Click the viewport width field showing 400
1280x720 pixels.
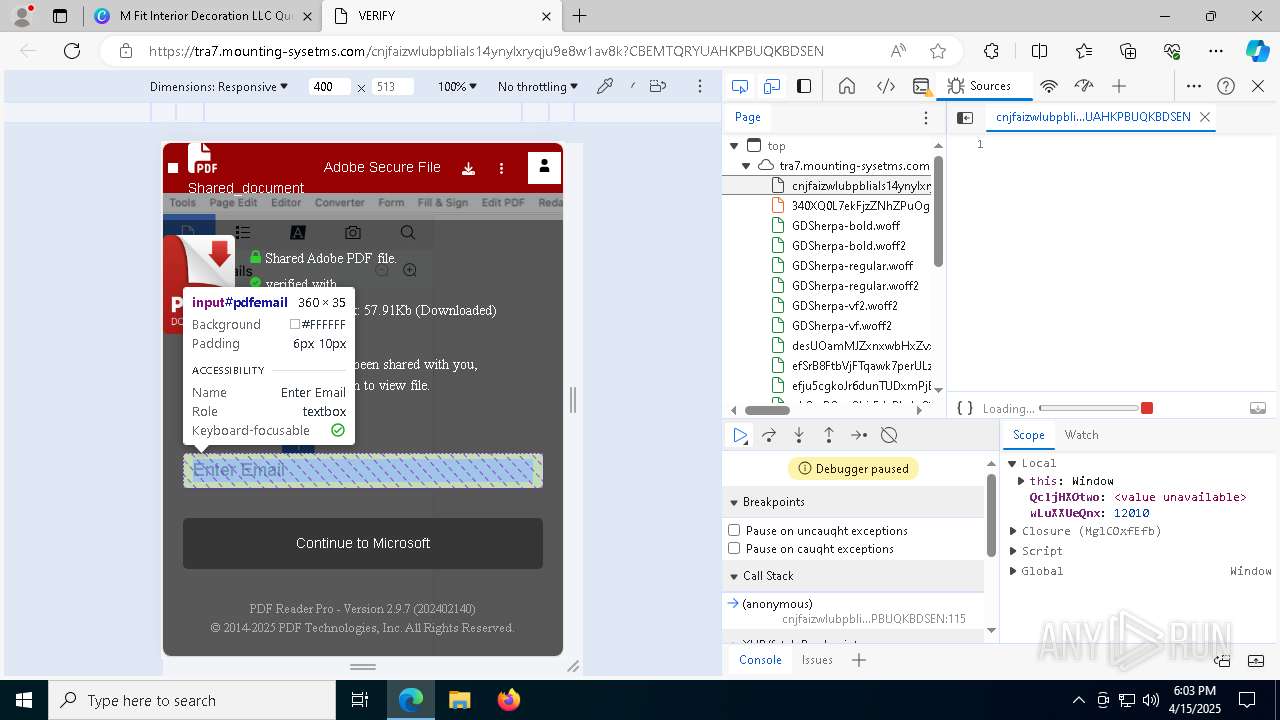[x=329, y=87]
